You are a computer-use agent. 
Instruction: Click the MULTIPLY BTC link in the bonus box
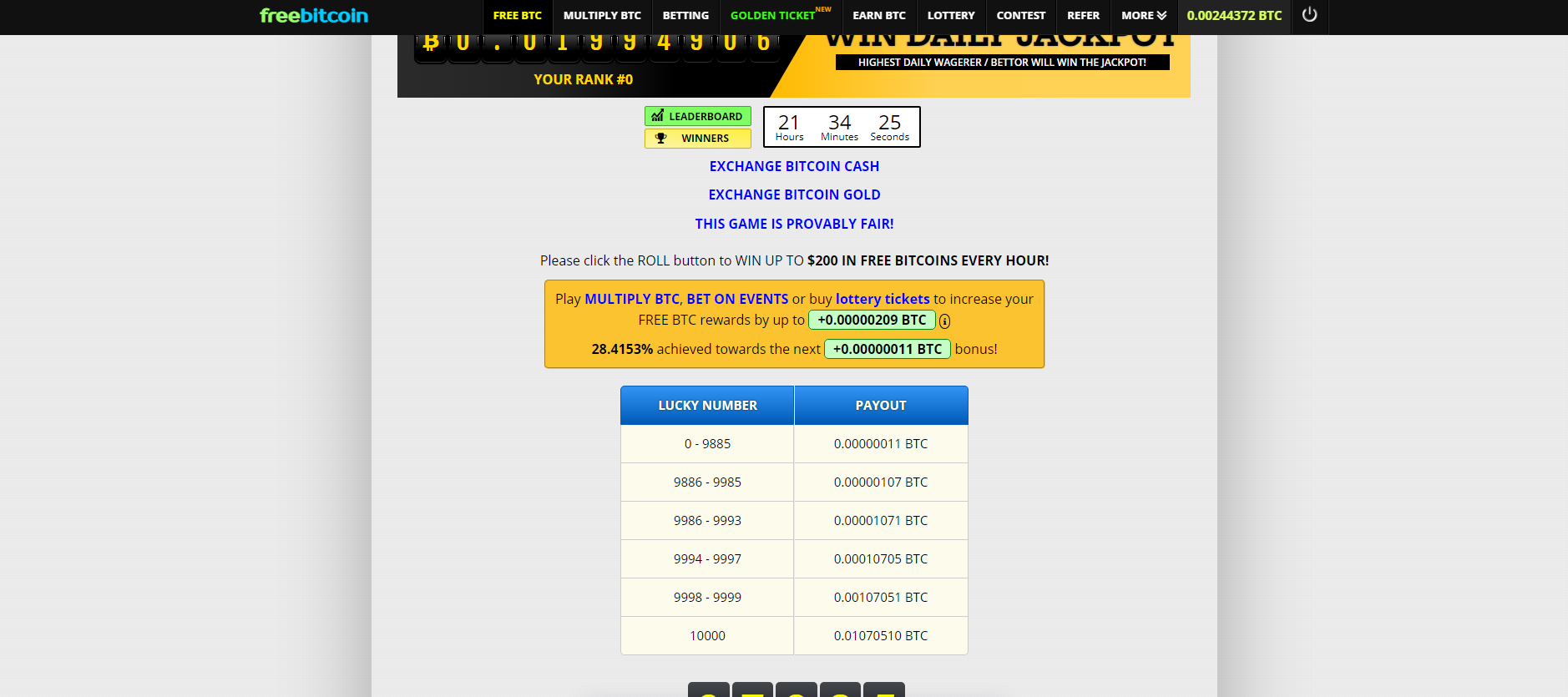coord(632,299)
